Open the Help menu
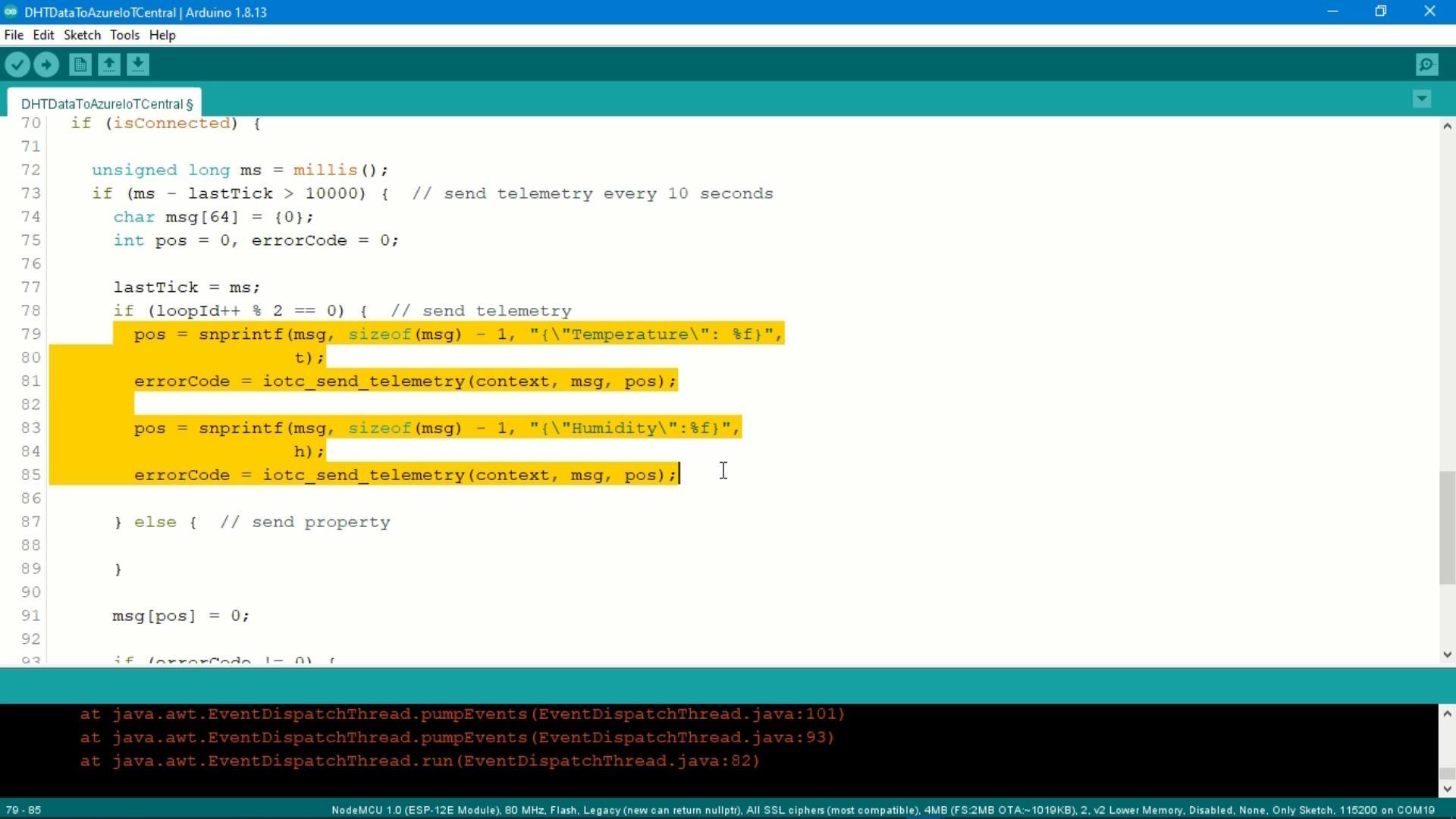The height and width of the screenshot is (819, 1456). click(x=162, y=35)
